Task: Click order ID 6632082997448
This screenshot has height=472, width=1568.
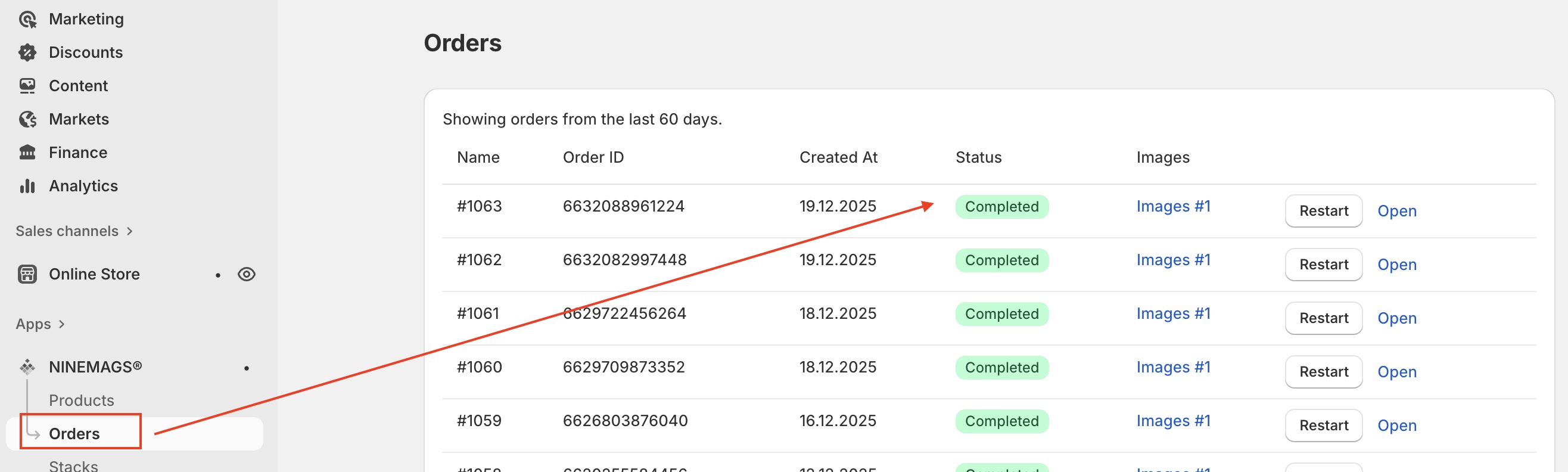Action: [624, 259]
